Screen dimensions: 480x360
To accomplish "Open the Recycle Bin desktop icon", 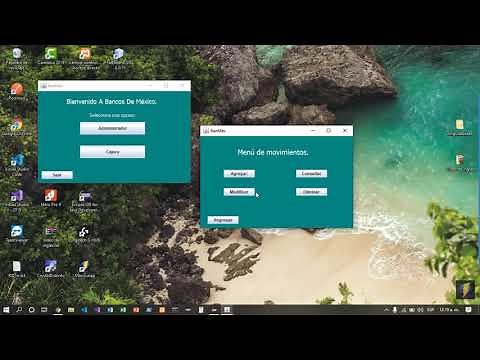I will click(17, 53).
